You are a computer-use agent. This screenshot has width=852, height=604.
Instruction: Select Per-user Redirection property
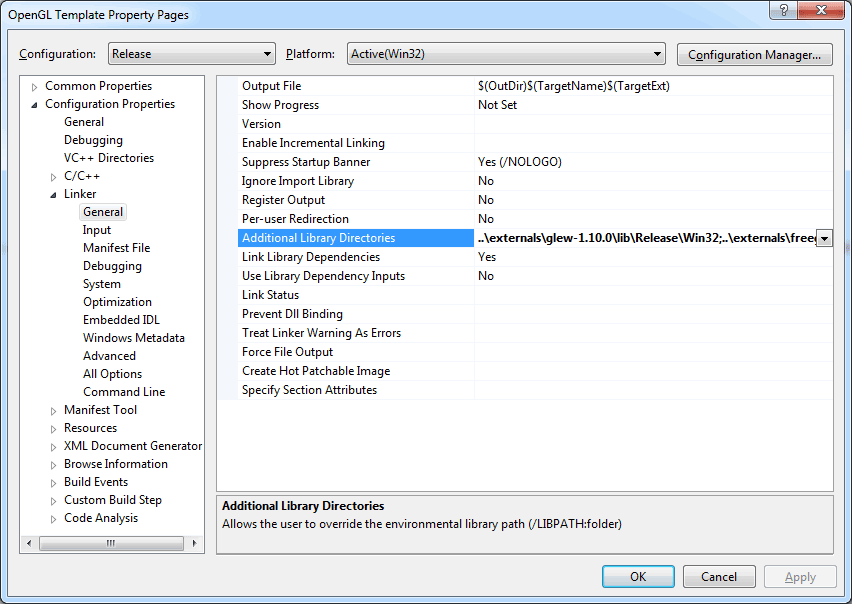[355, 219]
